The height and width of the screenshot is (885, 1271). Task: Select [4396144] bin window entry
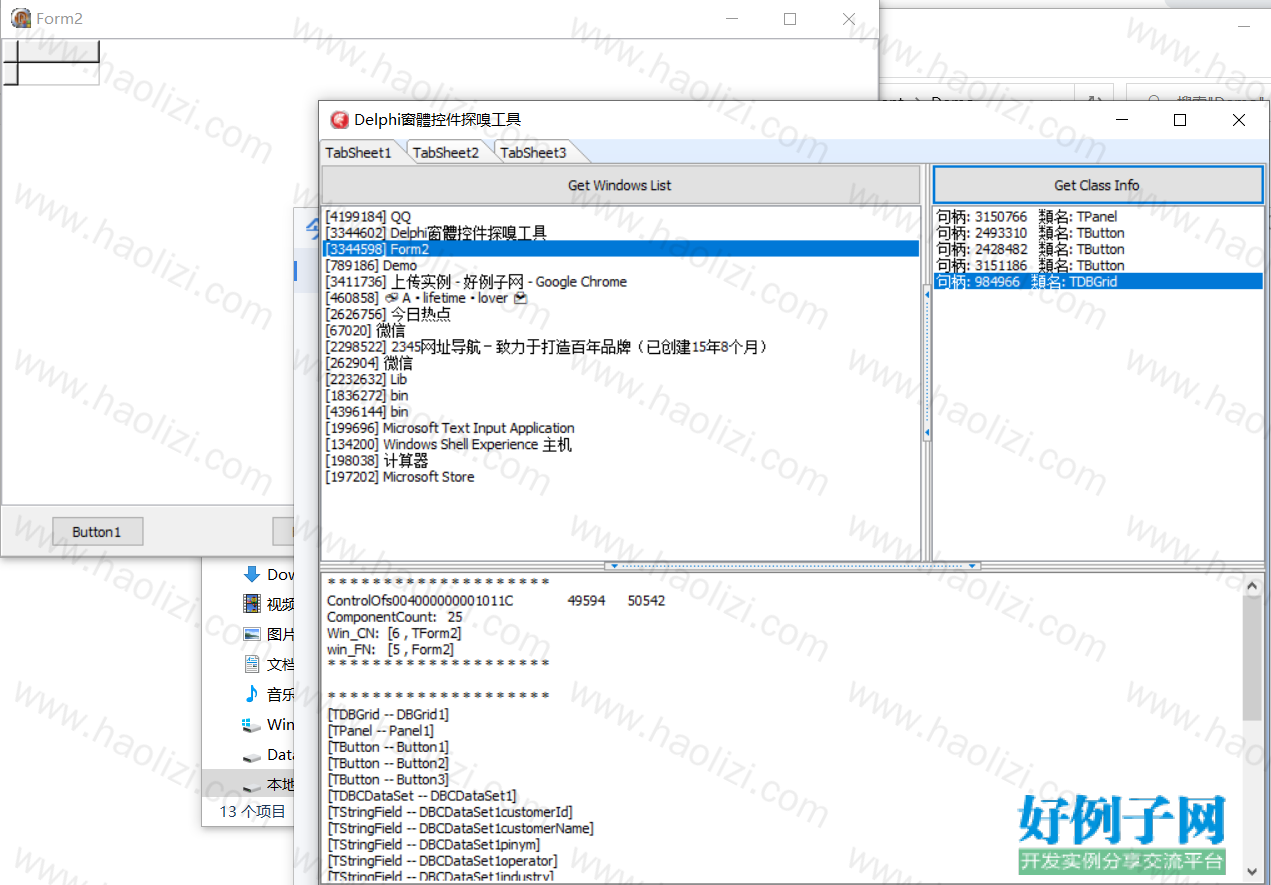(x=621, y=411)
